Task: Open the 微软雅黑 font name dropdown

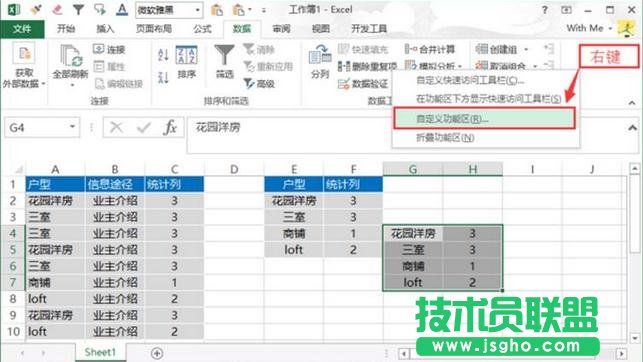Action: point(198,9)
